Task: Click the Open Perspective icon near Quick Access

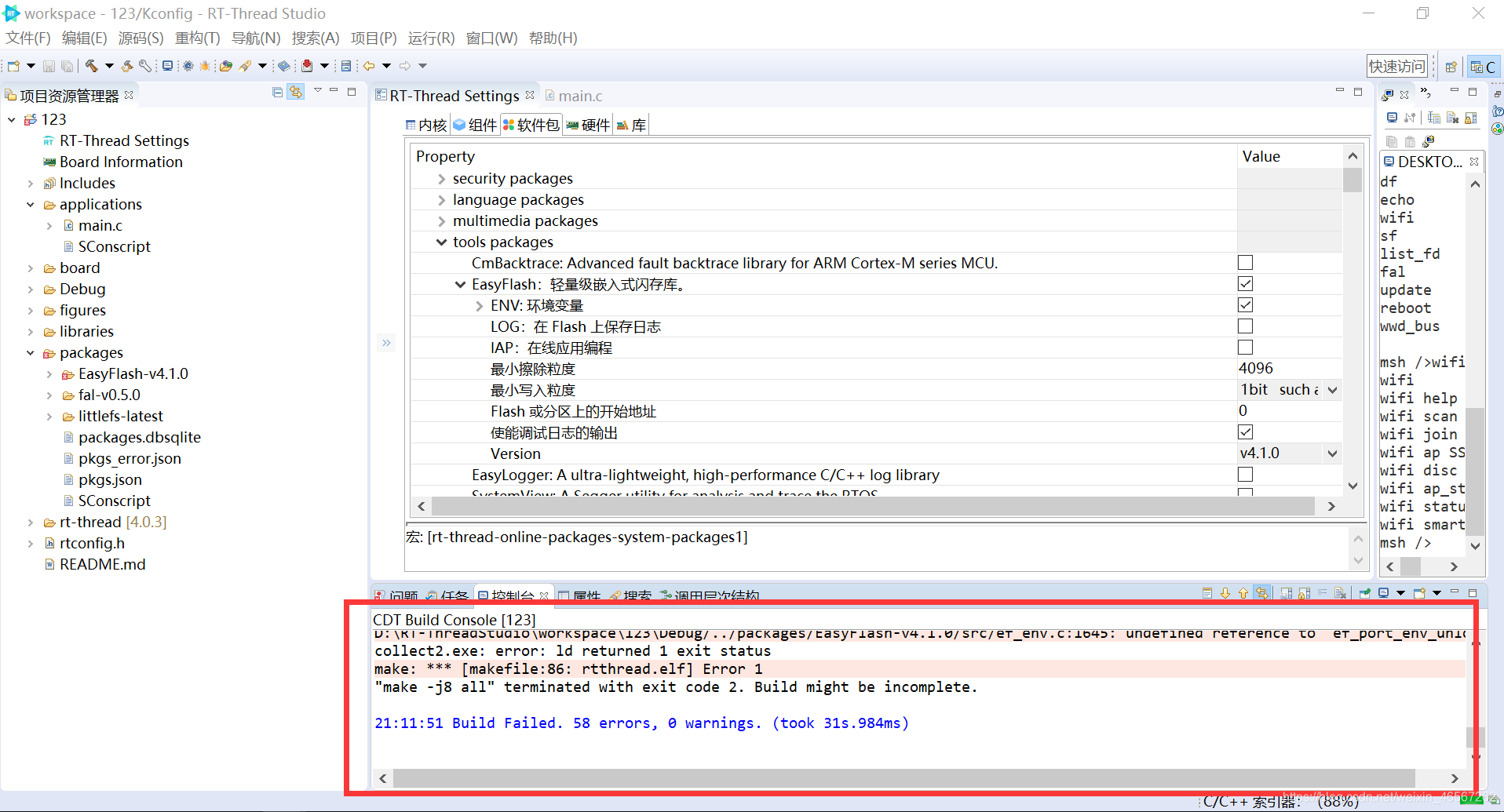Action: [1451, 67]
